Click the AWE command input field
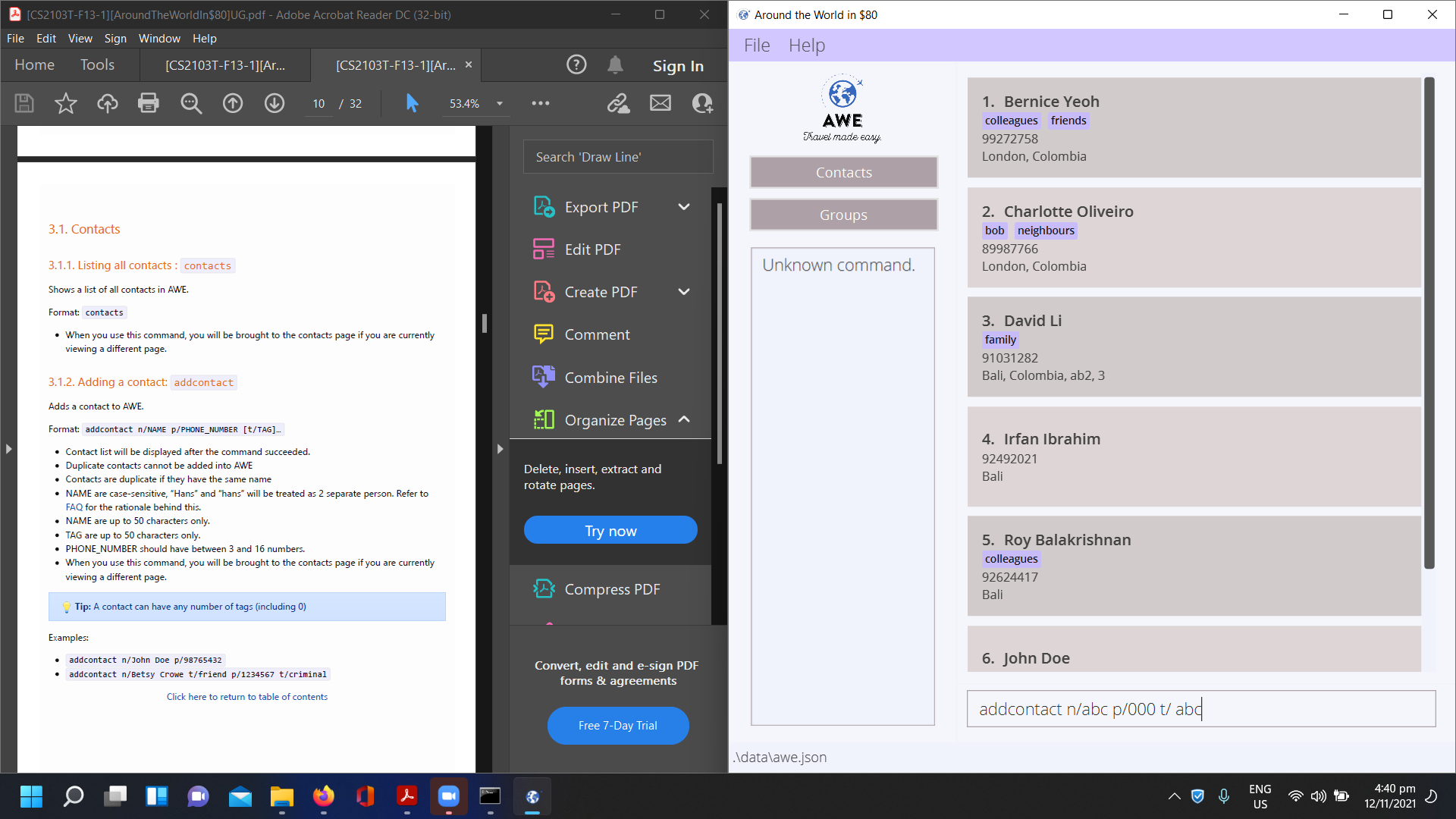The image size is (1456, 819). coord(1201,709)
